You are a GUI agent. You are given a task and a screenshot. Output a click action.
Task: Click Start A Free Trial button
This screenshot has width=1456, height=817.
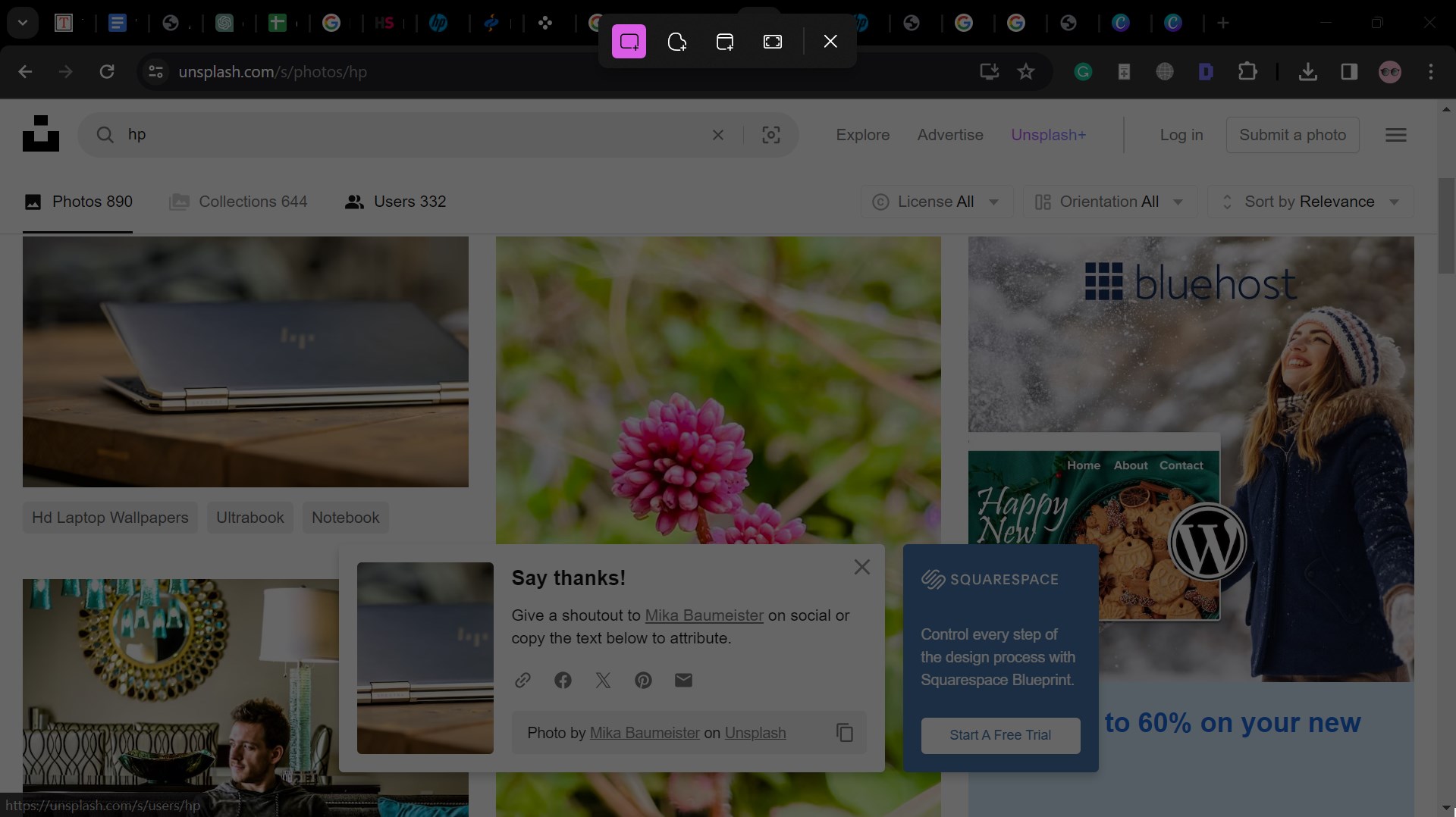[x=1001, y=735]
